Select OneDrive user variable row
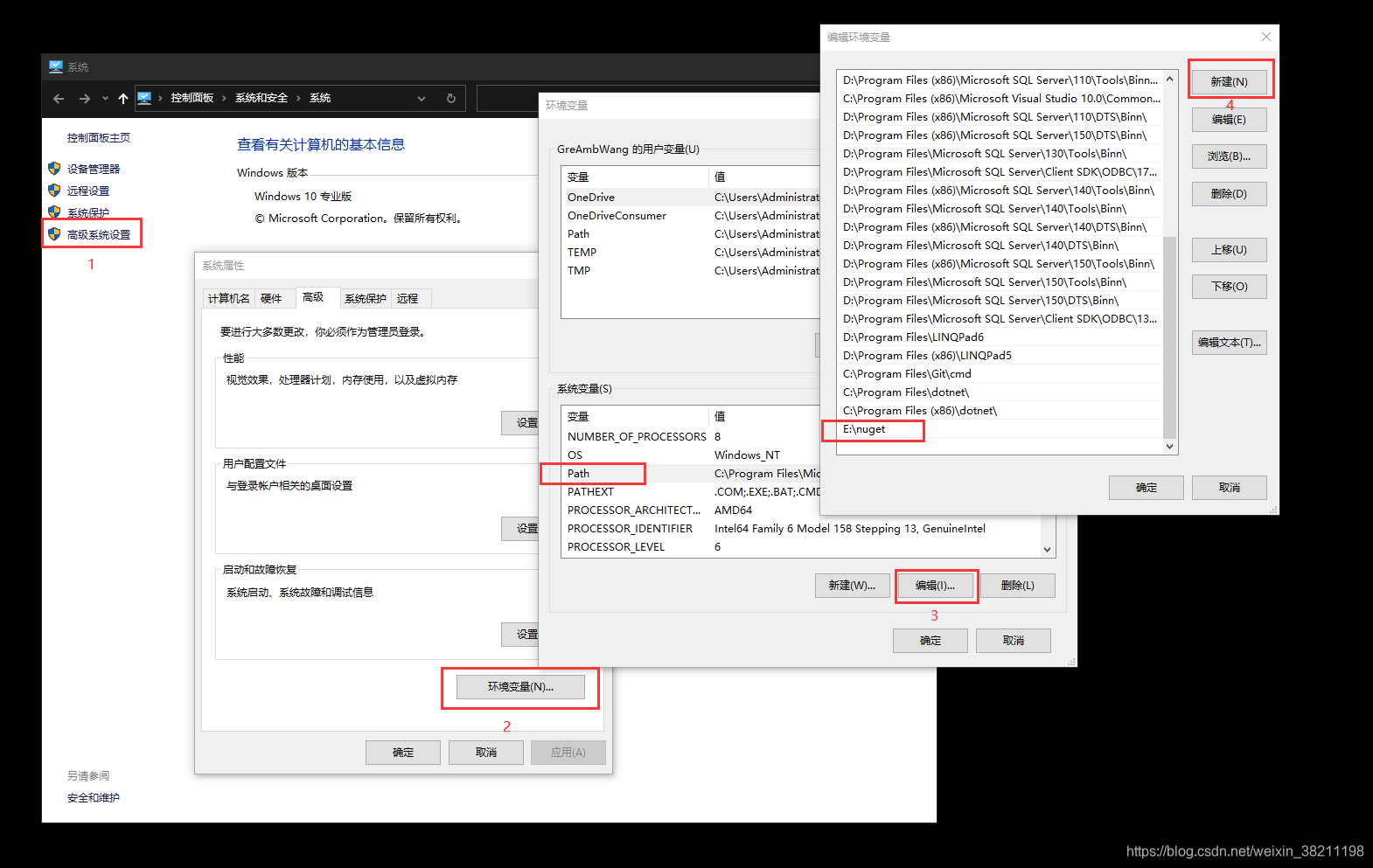The height and width of the screenshot is (868, 1373). pyautogui.click(x=691, y=198)
